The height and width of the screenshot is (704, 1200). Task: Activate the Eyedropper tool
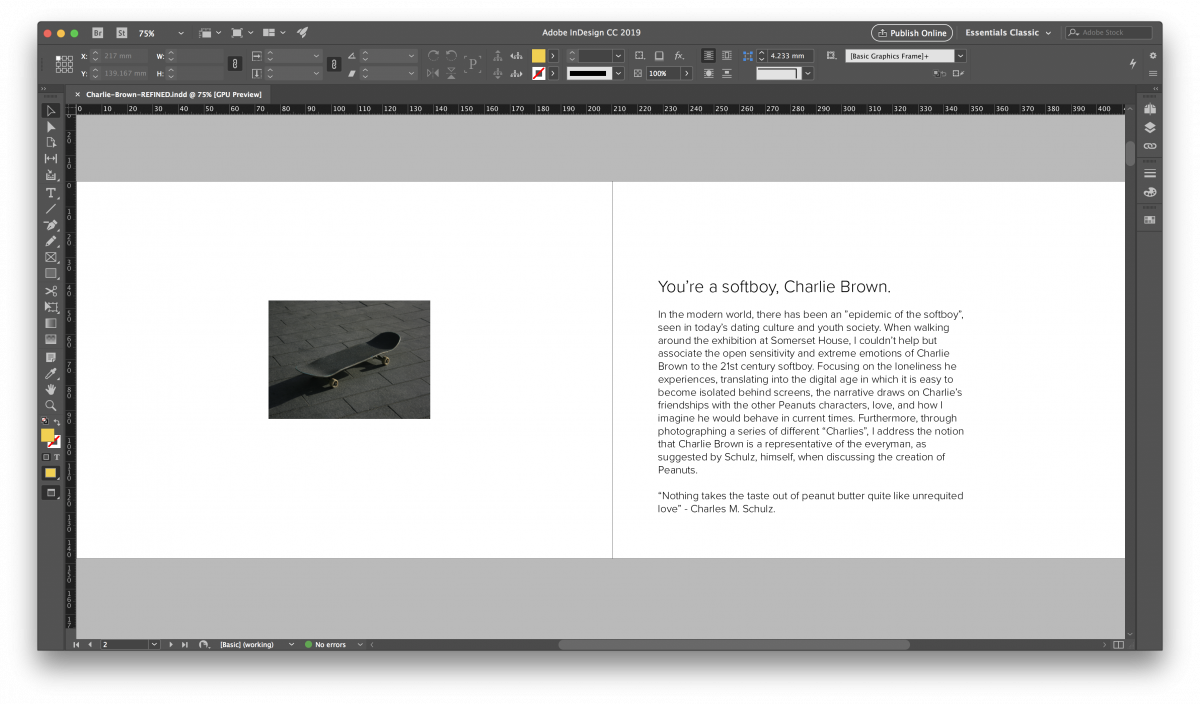tap(51, 373)
